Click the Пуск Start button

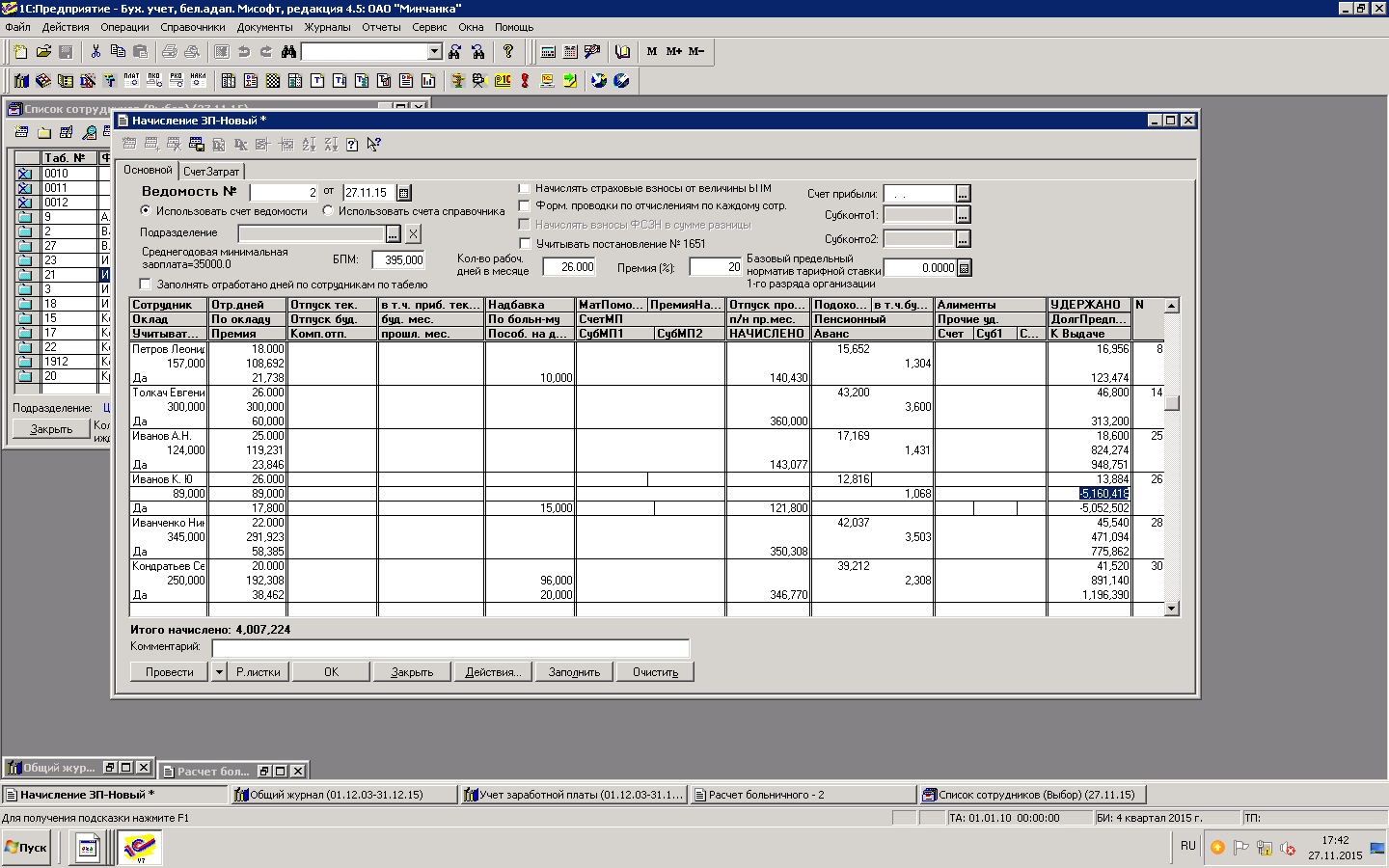click(x=26, y=848)
